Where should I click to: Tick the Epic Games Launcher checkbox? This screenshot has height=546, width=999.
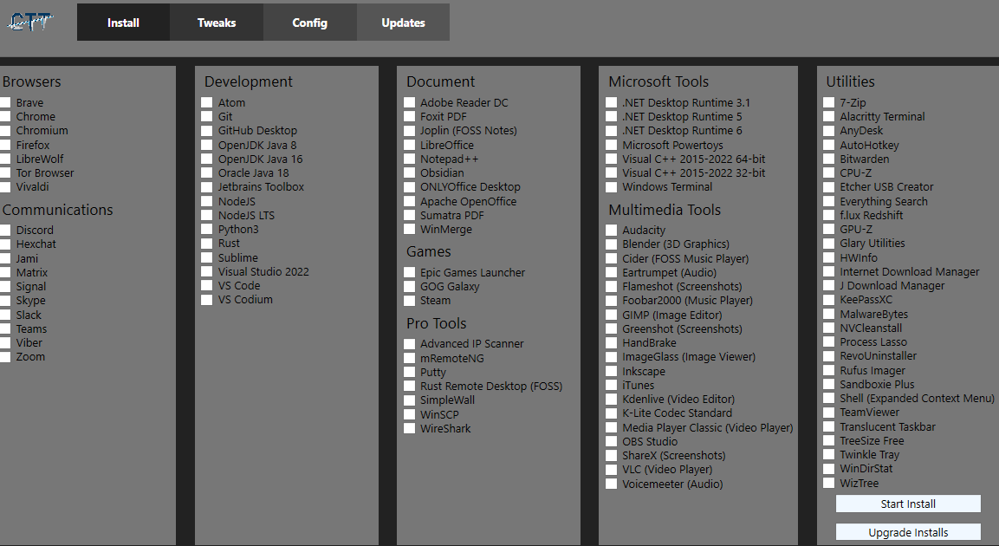tap(410, 272)
